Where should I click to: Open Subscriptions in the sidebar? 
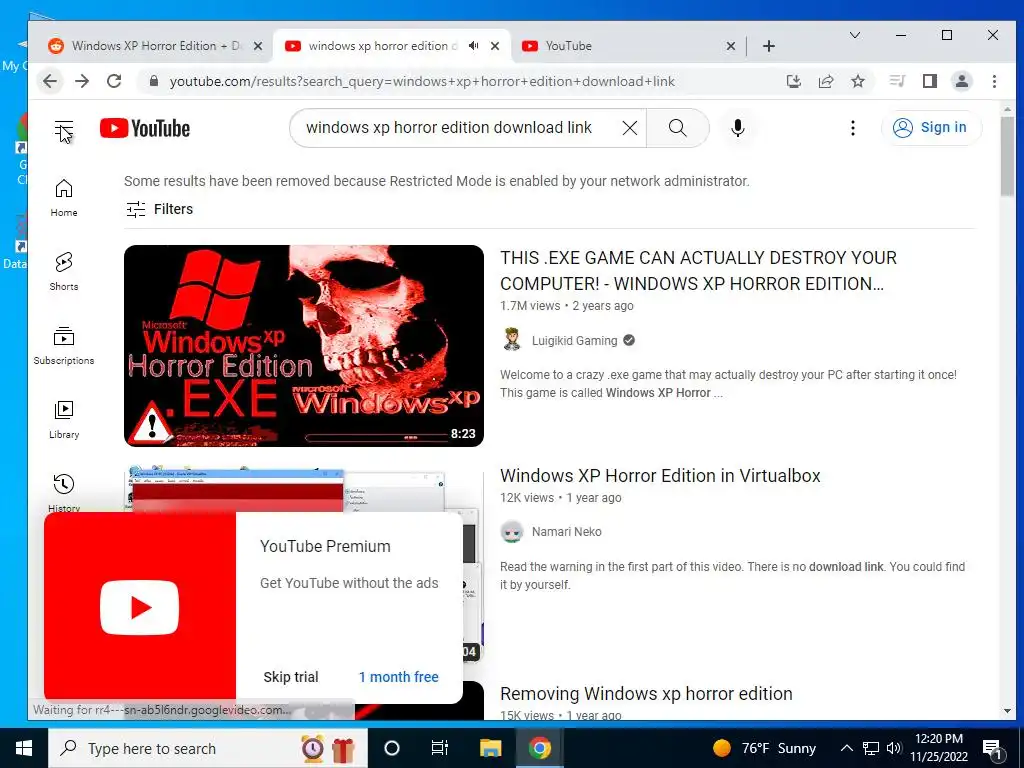click(x=64, y=345)
